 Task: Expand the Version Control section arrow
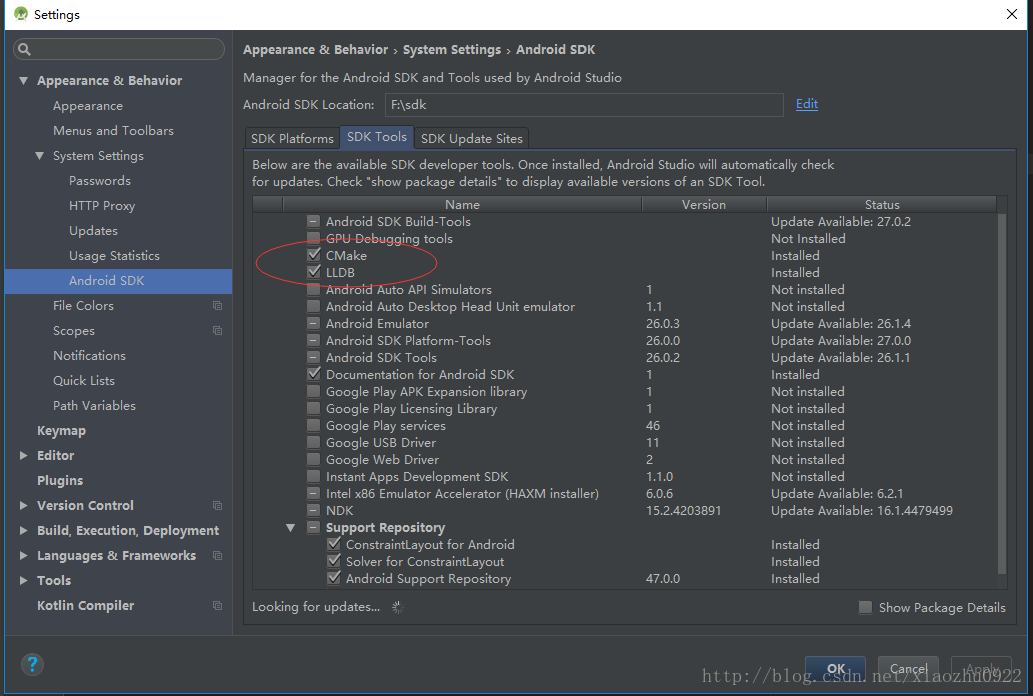click(x=24, y=506)
